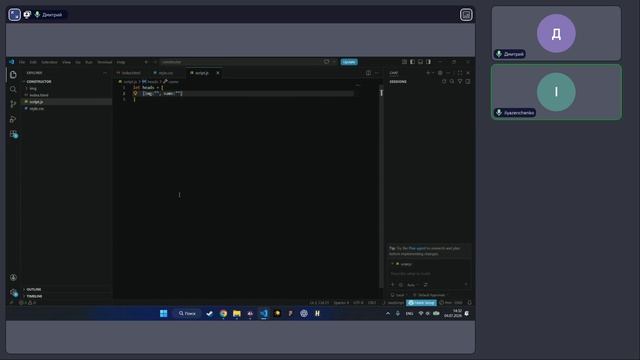This screenshot has height=360, width=640.
Task: Open the Selection menu
Action: (49, 62)
